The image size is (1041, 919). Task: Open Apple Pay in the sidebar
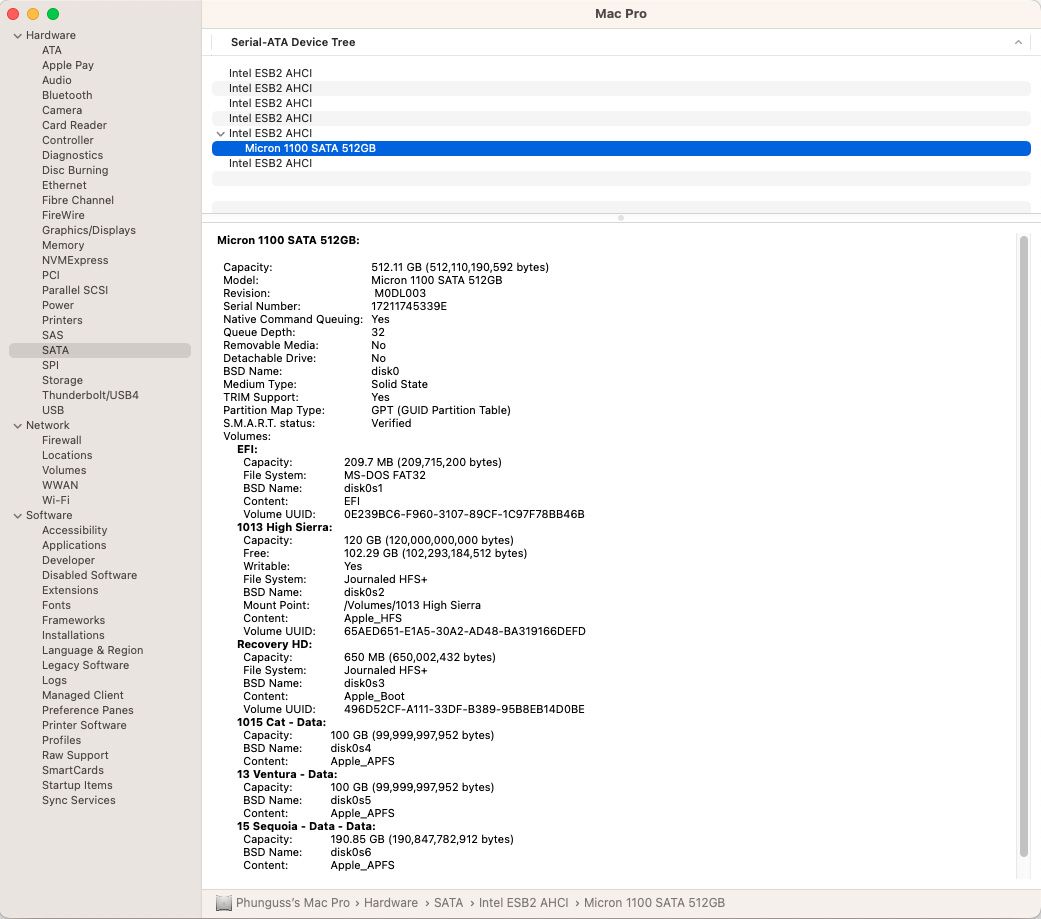click(x=68, y=65)
